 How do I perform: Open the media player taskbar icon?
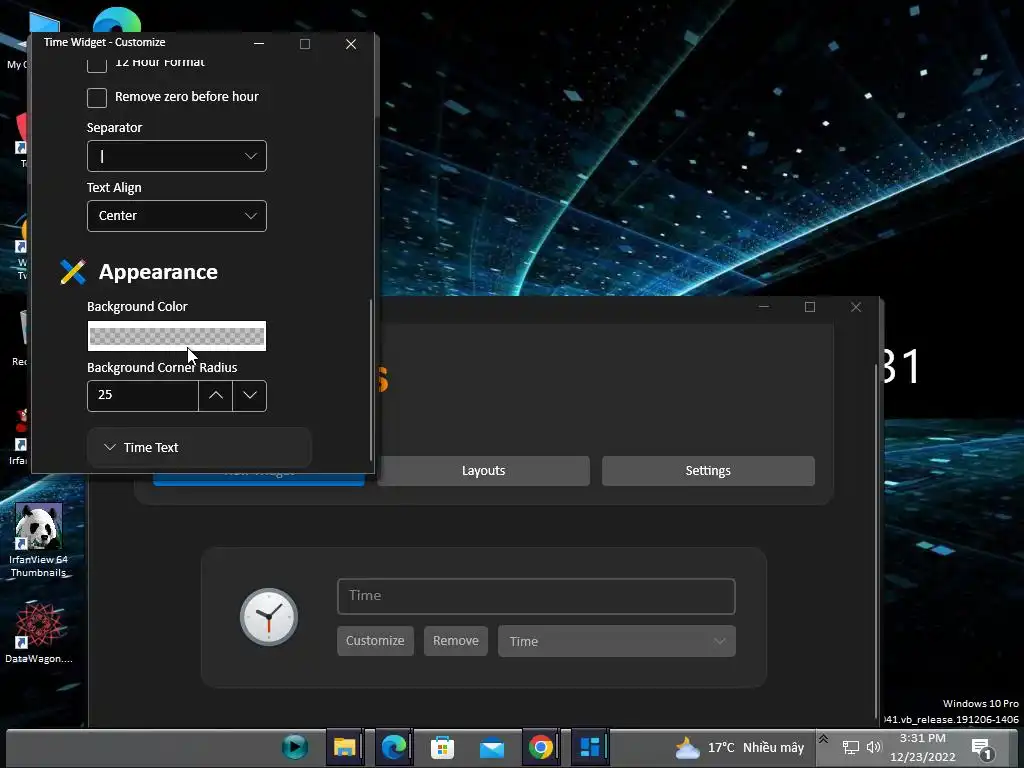pyautogui.click(x=295, y=746)
